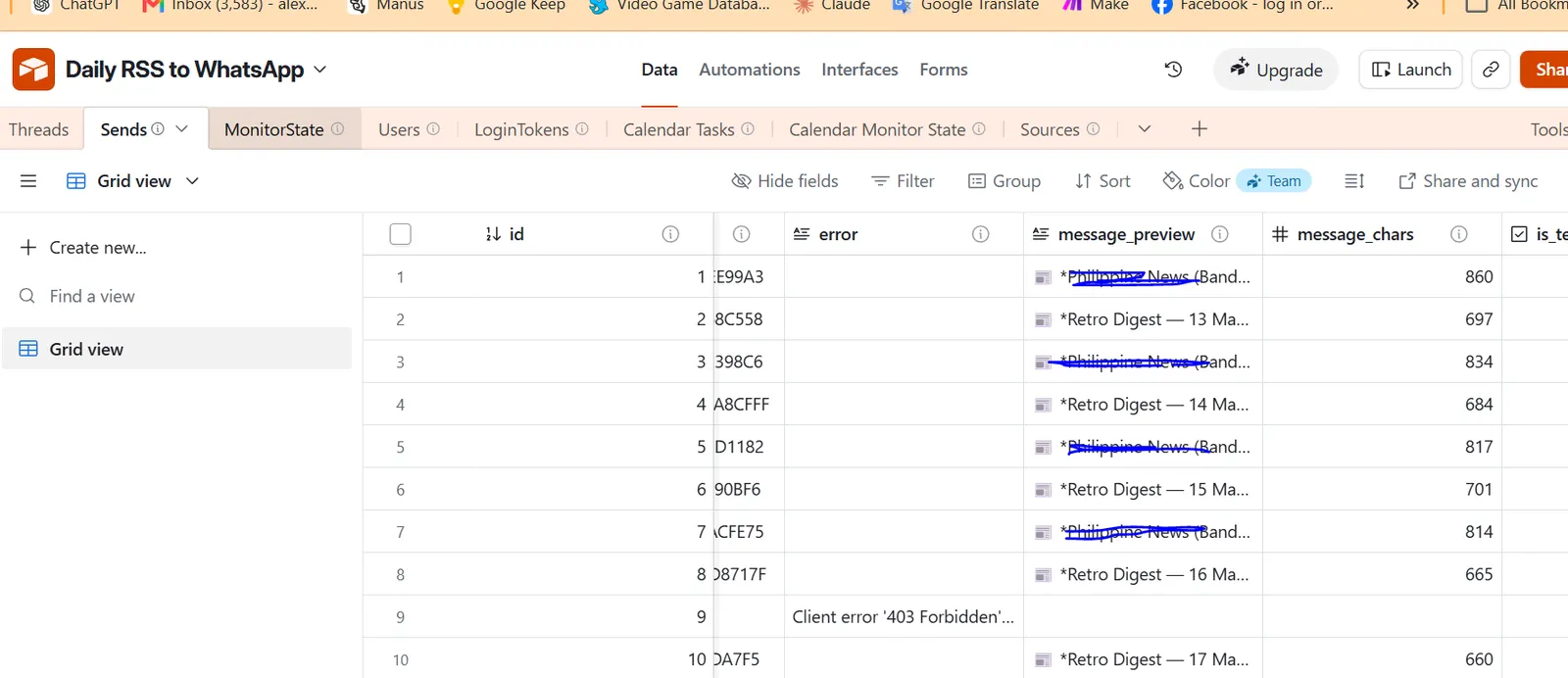Click the error cell 'Client error 403 Forbidden'
This screenshot has width=1568, height=678.
(x=904, y=617)
